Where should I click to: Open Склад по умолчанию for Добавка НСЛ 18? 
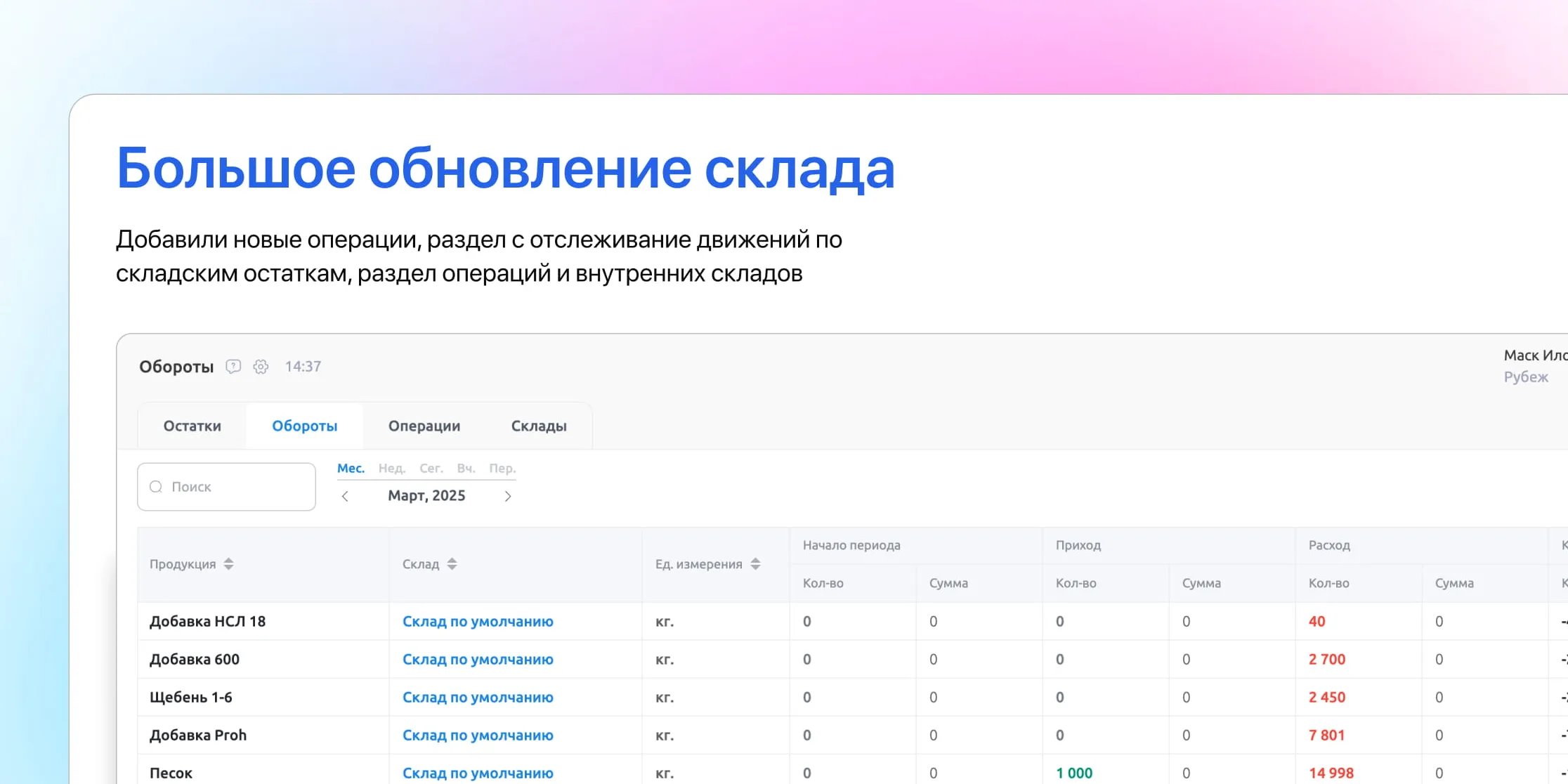[478, 621]
